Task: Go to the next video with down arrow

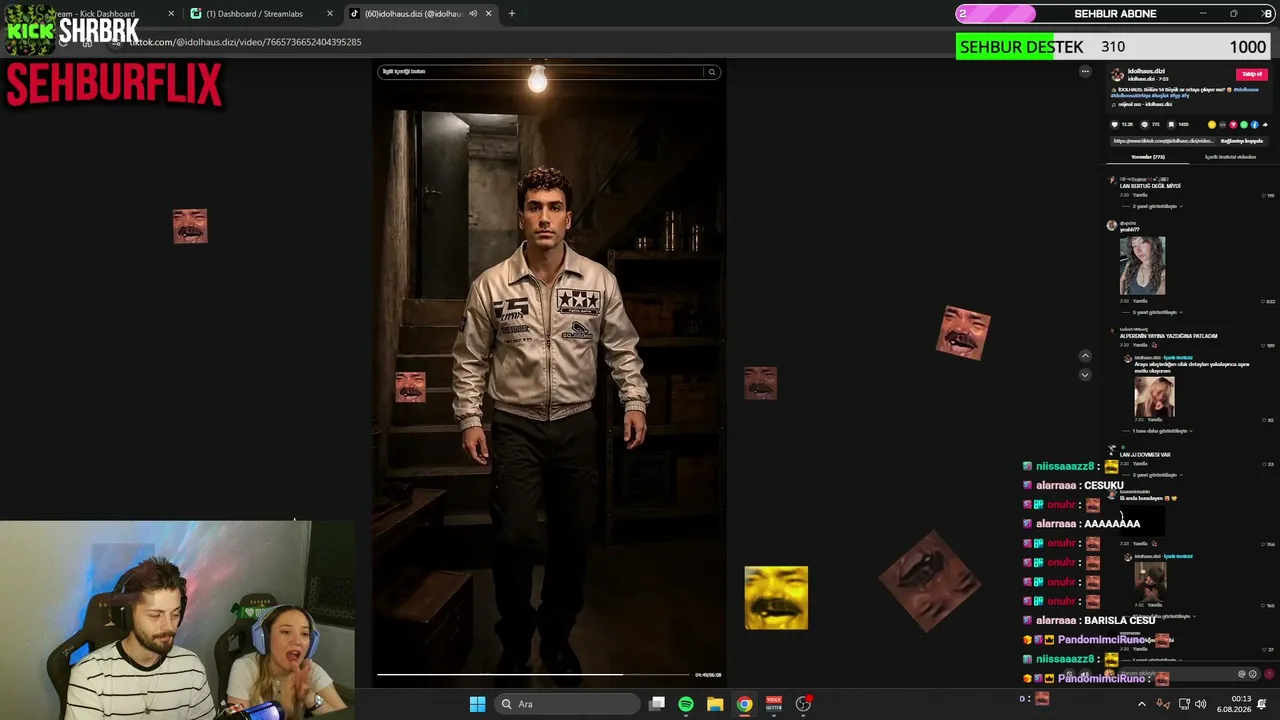Action: point(1085,375)
